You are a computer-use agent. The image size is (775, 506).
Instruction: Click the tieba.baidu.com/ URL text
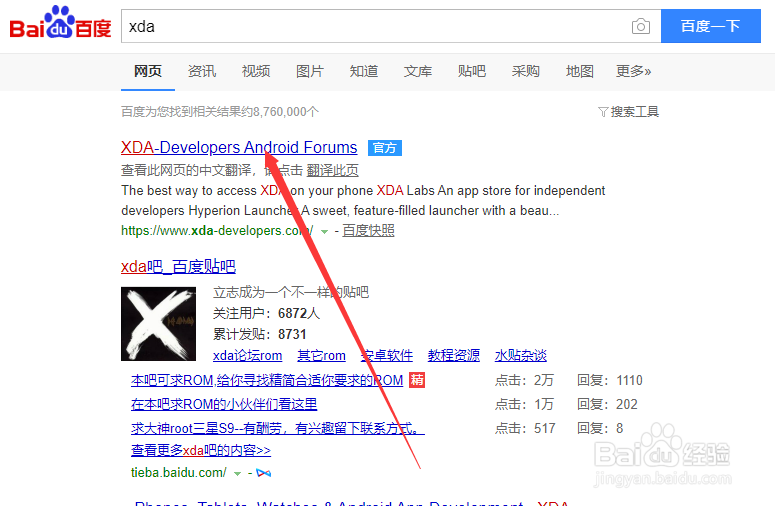click(179, 473)
